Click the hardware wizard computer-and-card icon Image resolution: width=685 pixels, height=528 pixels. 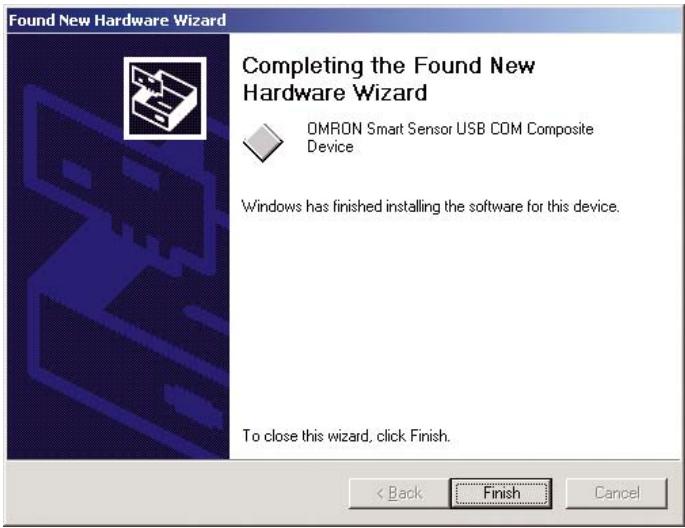click(x=165, y=98)
